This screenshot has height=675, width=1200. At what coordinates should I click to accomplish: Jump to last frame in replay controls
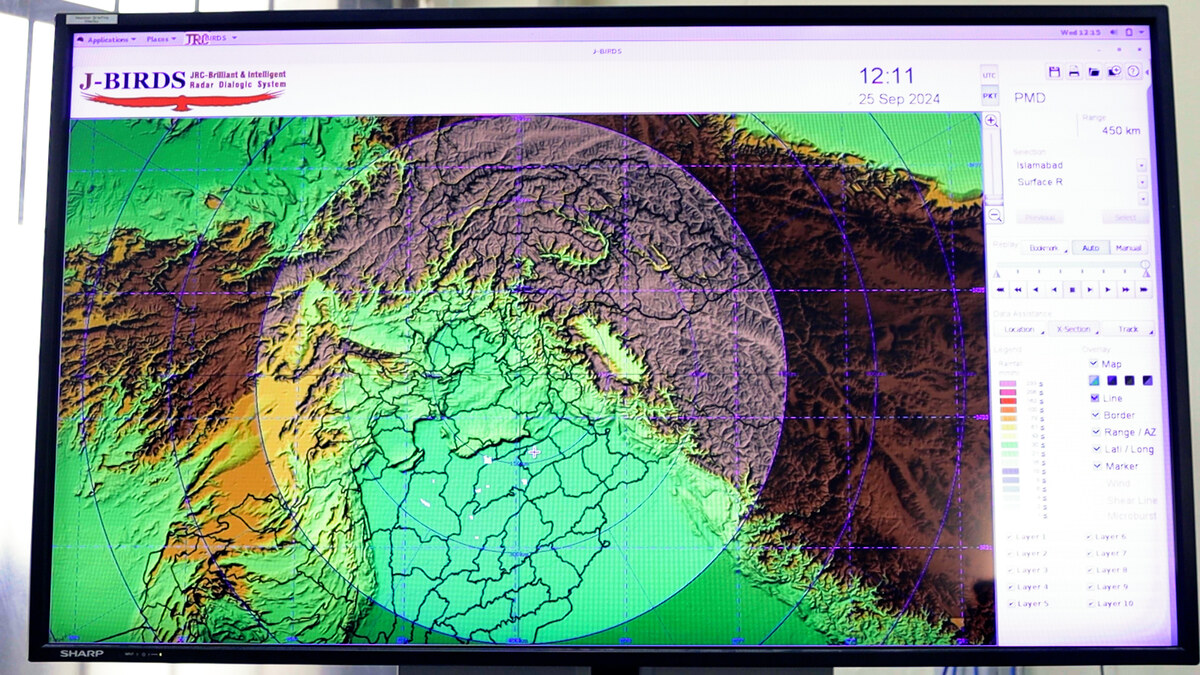[x=1144, y=289]
